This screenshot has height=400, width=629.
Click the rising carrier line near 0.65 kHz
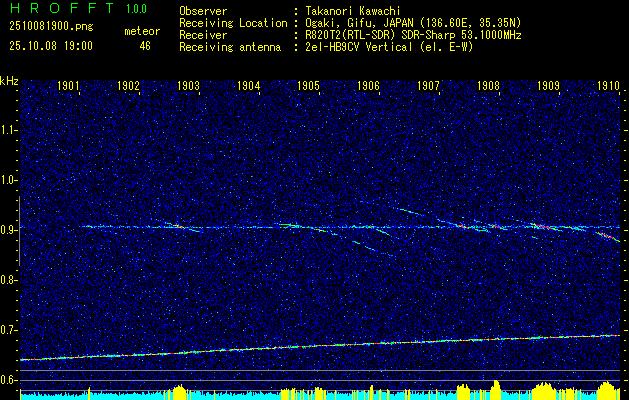320,347
